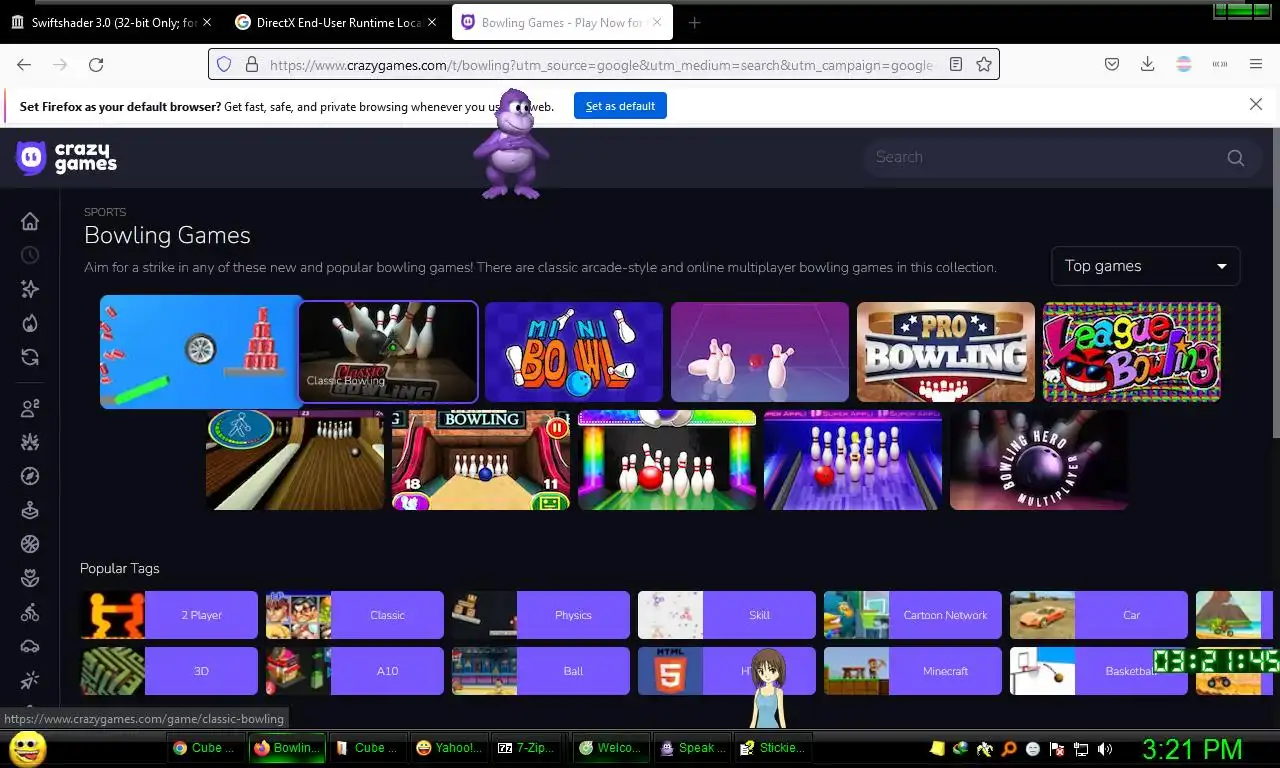Open the 2 Player tag
The image size is (1280, 768).
coord(169,615)
